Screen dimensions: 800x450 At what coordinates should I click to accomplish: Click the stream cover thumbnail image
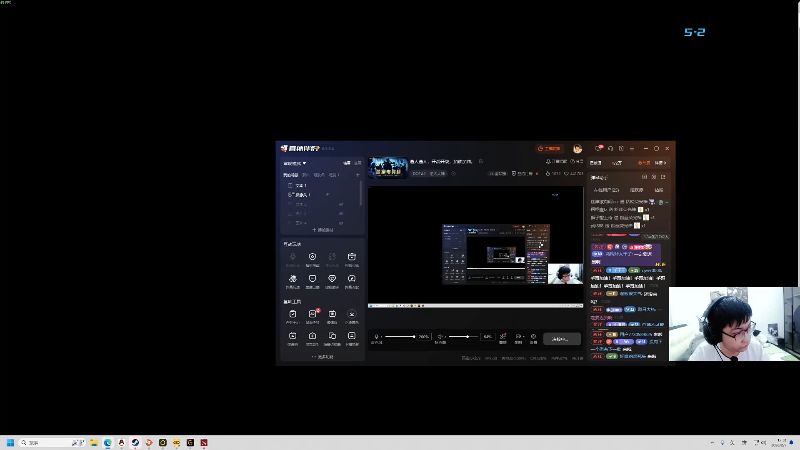pyautogui.click(x=388, y=168)
